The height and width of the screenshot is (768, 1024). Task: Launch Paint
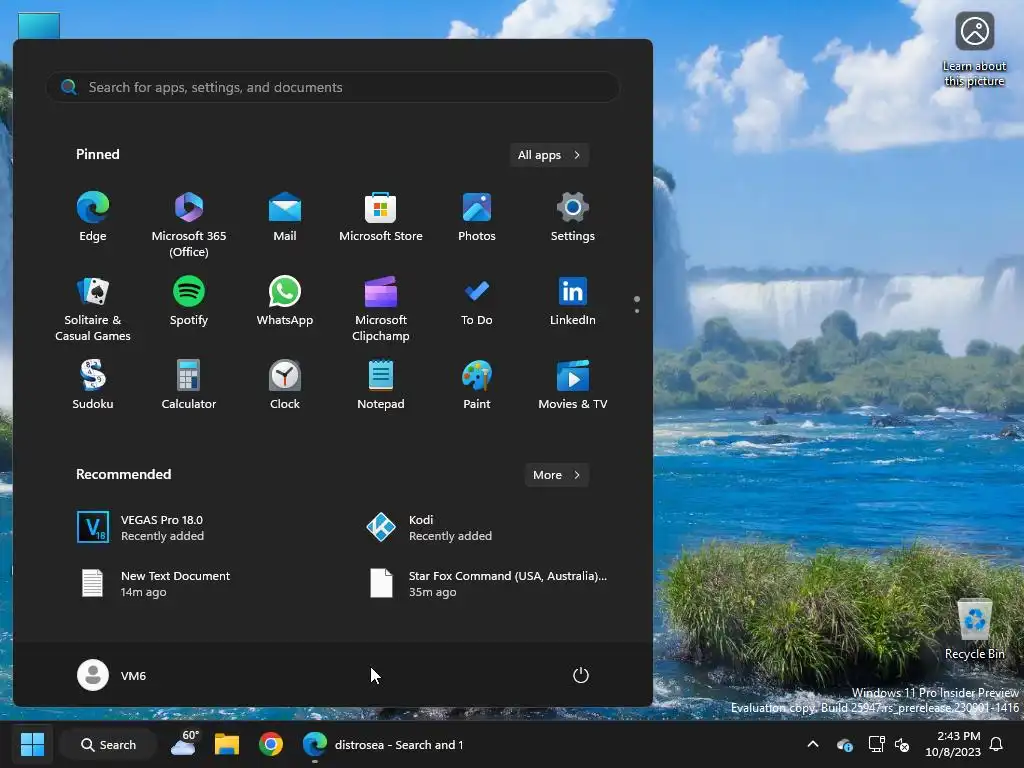pyautogui.click(x=477, y=385)
